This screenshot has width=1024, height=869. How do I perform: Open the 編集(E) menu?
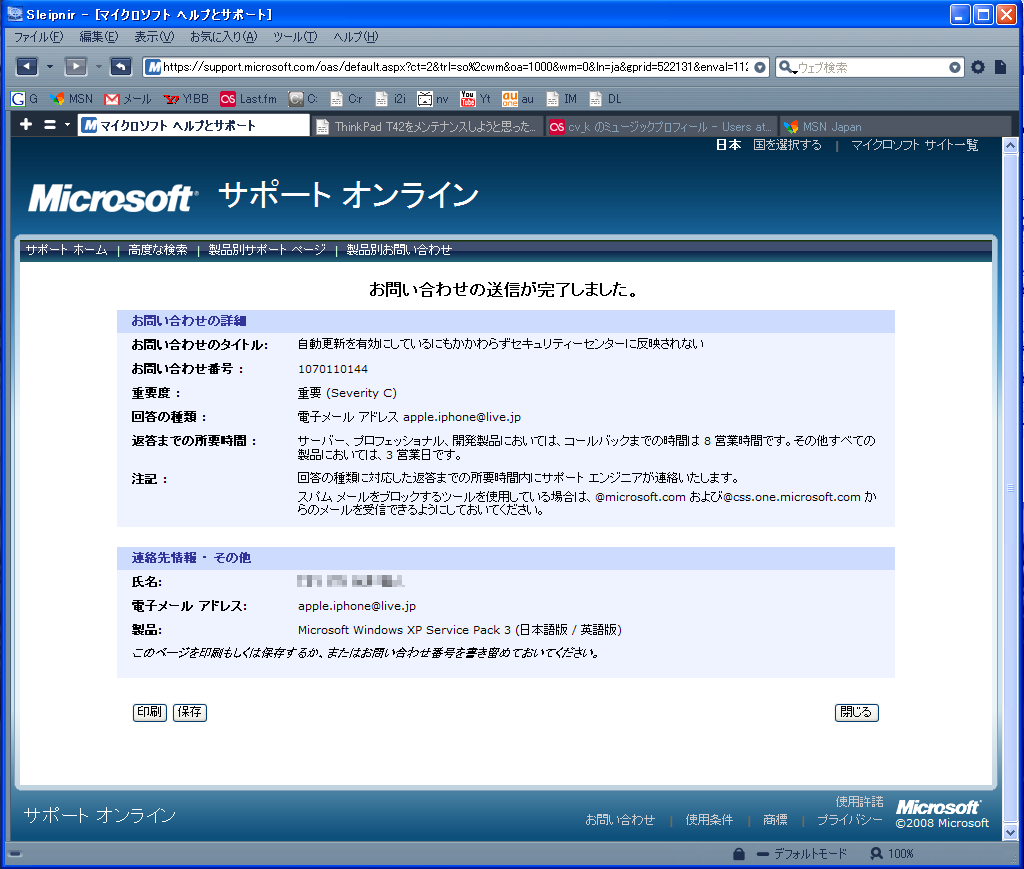[x=99, y=37]
